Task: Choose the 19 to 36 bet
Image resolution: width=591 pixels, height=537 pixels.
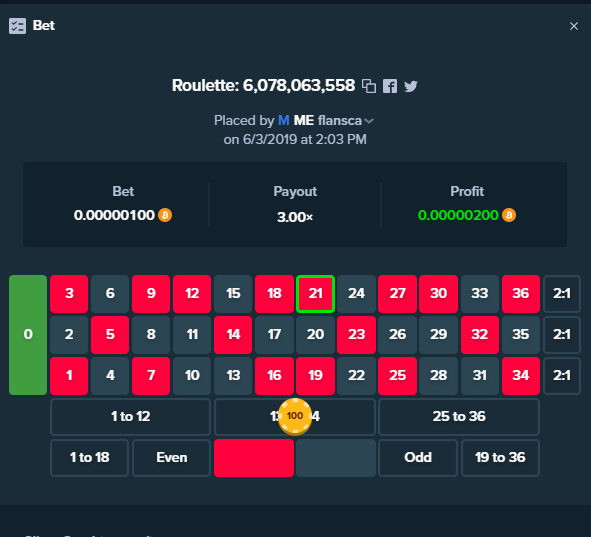Action: tap(500, 458)
